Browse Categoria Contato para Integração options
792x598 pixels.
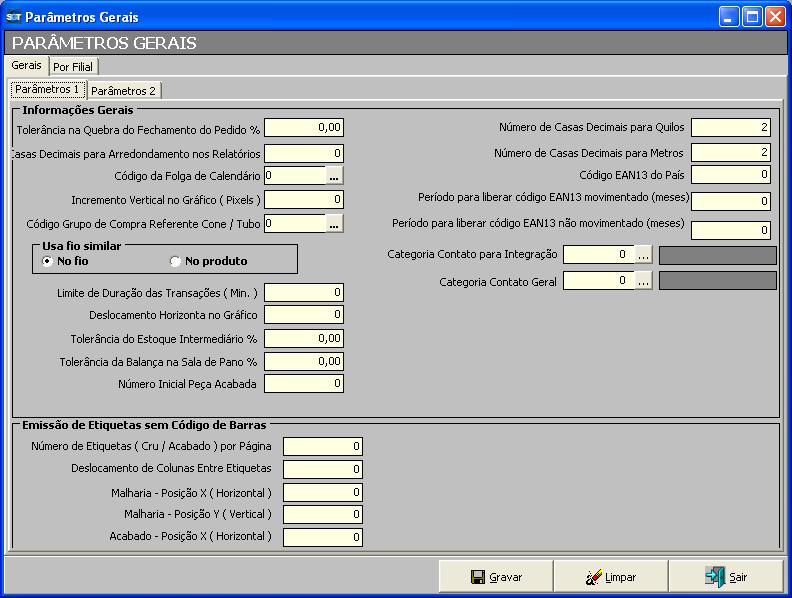[644, 255]
